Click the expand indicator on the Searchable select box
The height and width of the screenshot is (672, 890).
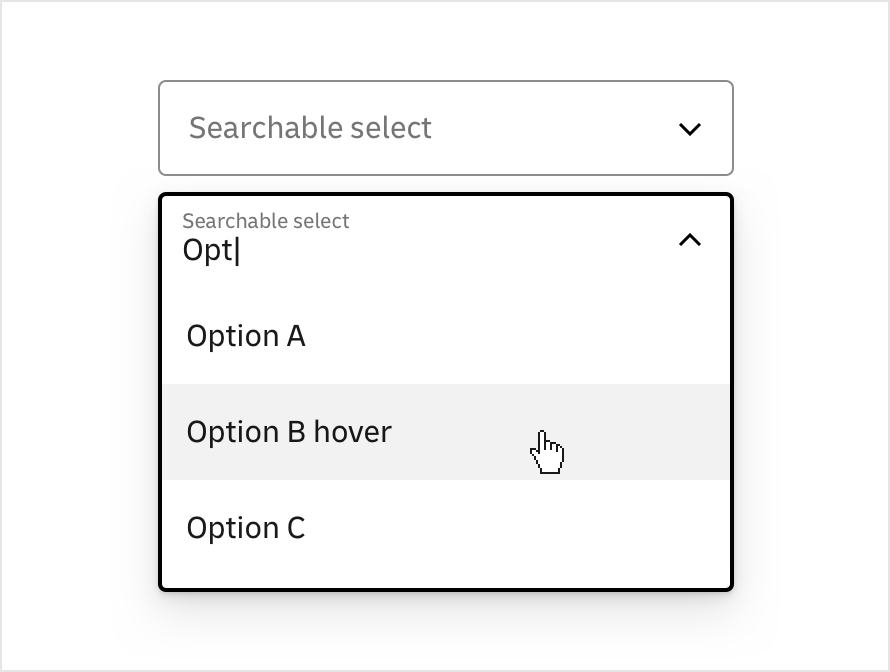(x=689, y=128)
